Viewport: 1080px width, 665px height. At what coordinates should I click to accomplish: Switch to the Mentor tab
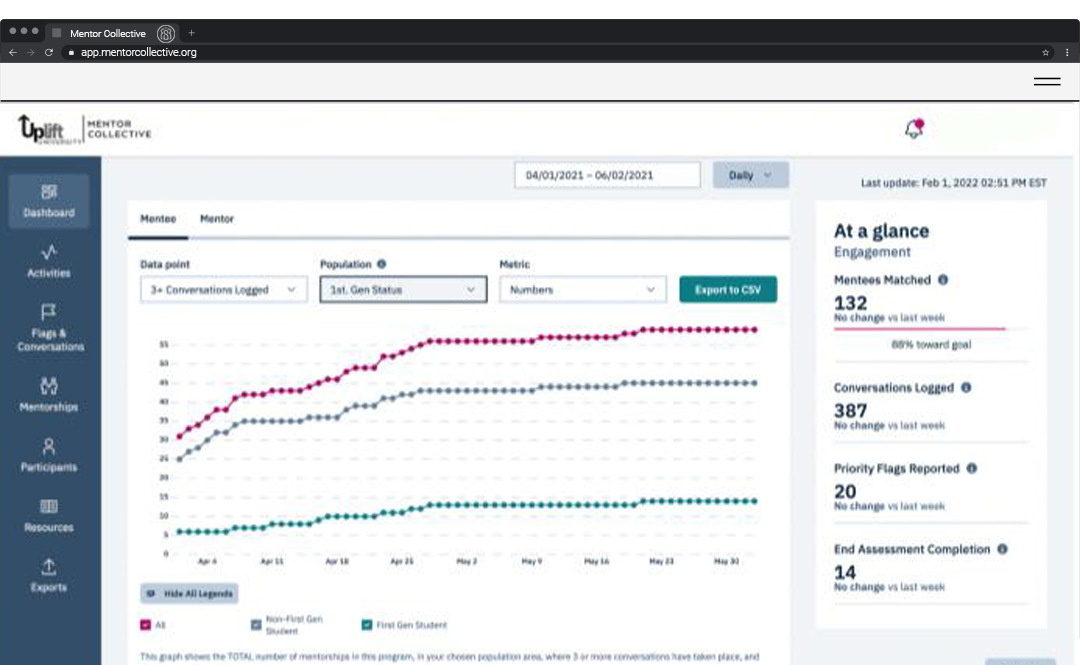(x=217, y=218)
